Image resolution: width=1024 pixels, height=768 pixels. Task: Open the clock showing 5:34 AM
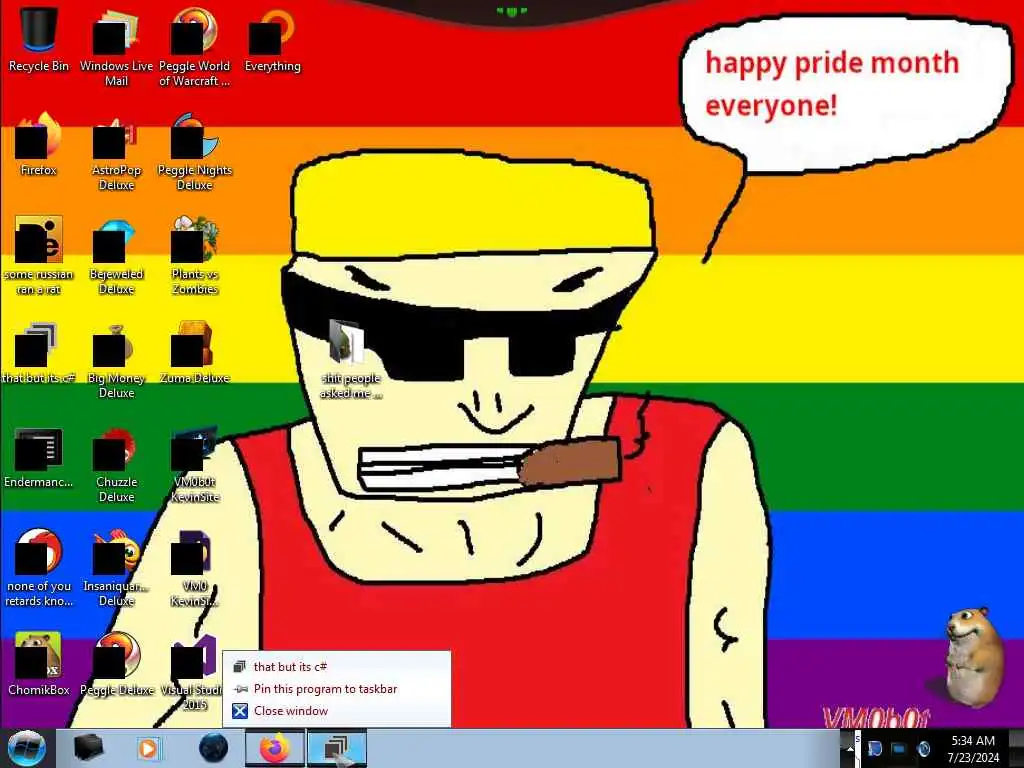click(973, 748)
